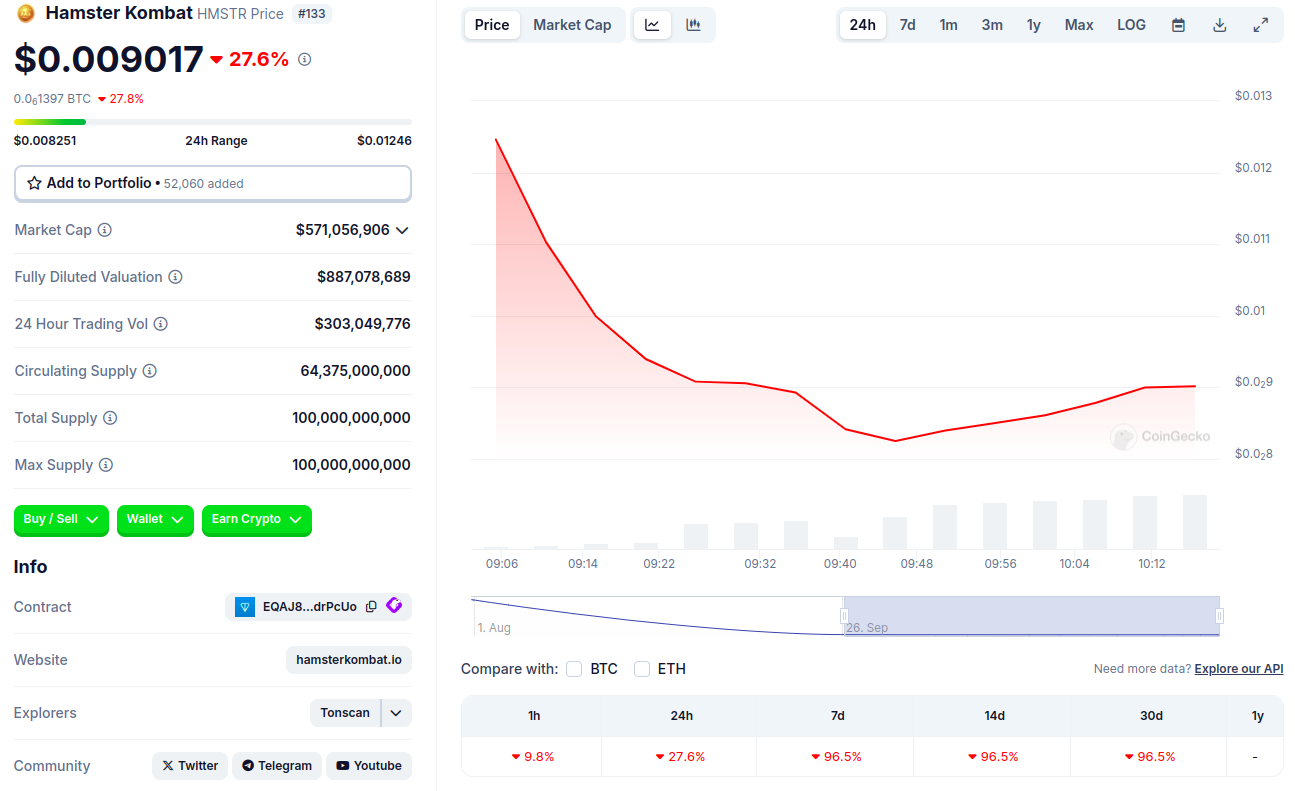1295x791 pixels.
Task: Toggle LOG scale on chart
Action: 1131,25
